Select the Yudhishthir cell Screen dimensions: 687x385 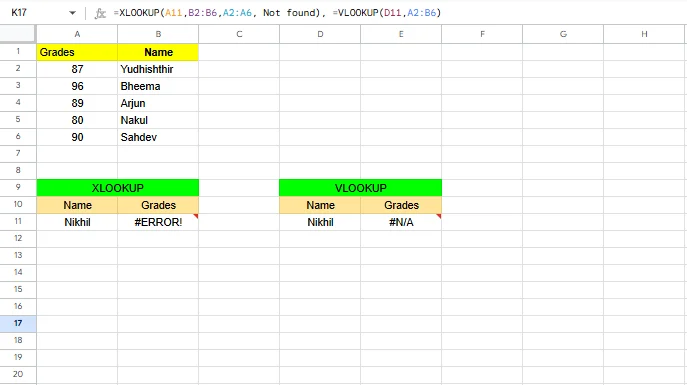158,69
